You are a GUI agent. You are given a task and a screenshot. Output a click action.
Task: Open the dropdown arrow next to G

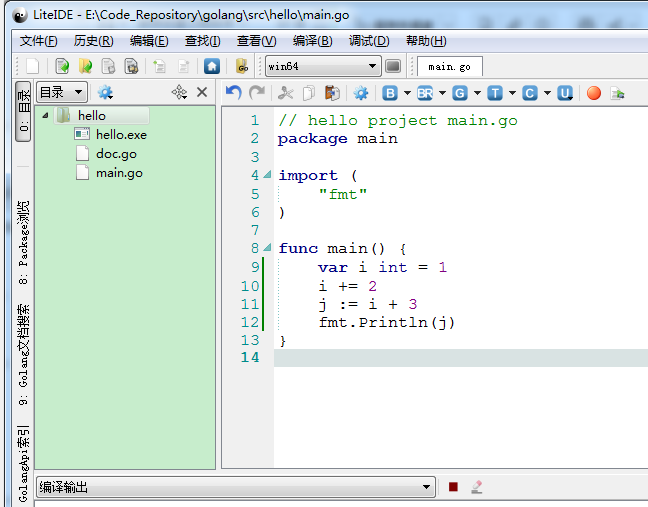(x=477, y=93)
